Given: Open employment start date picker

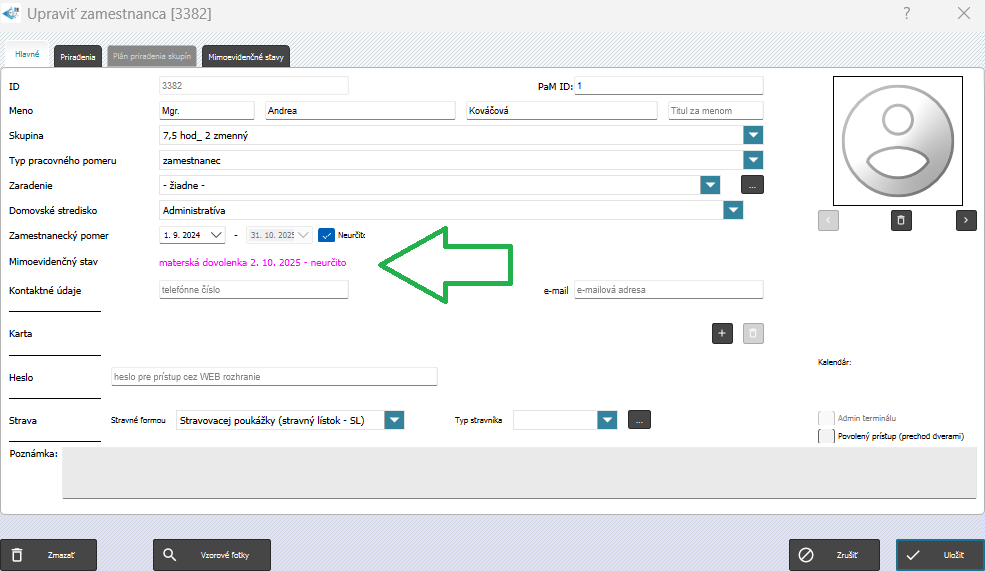Looking at the screenshot, I should coord(217,235).
